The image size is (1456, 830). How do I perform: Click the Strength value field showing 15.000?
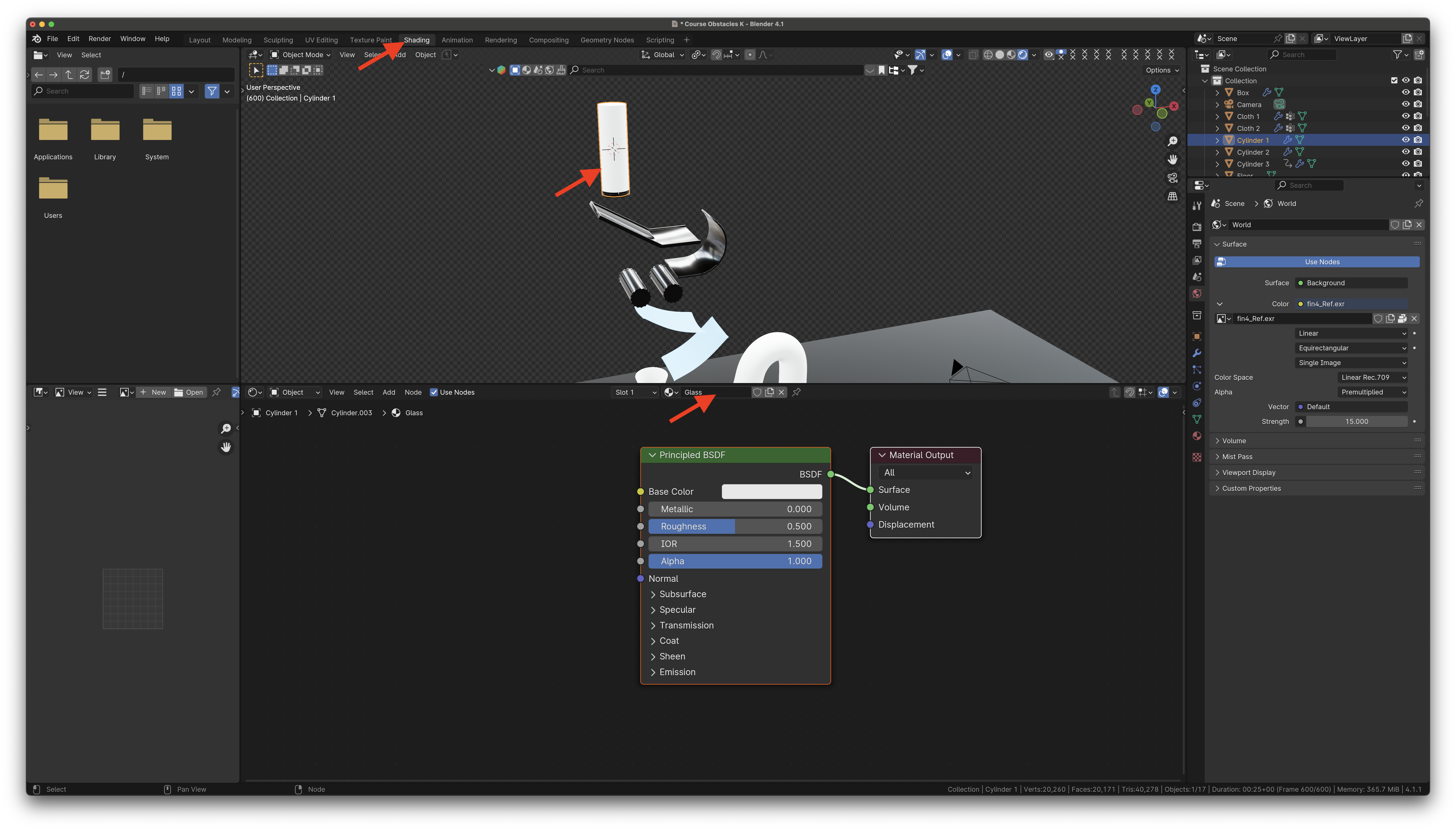click(x=1357, y=421)
